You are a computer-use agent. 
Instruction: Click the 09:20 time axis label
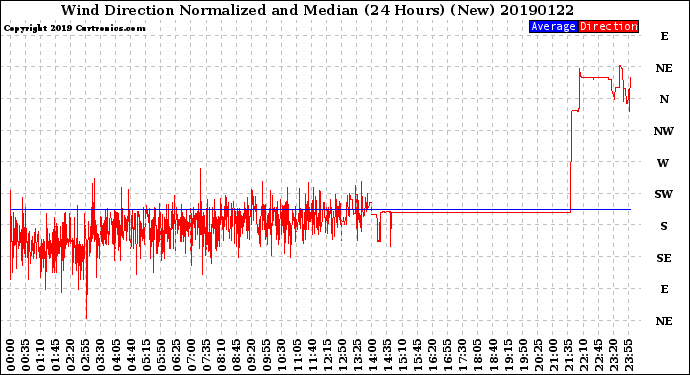pyautogui.click(x=252, y=355)
